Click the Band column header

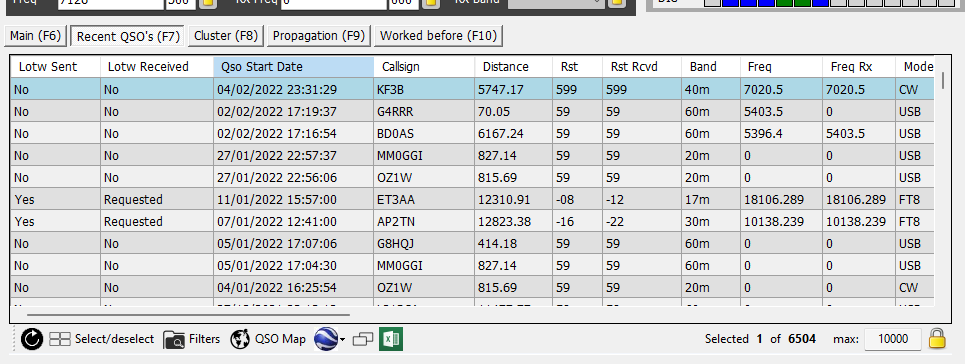[x=711, y=67]
